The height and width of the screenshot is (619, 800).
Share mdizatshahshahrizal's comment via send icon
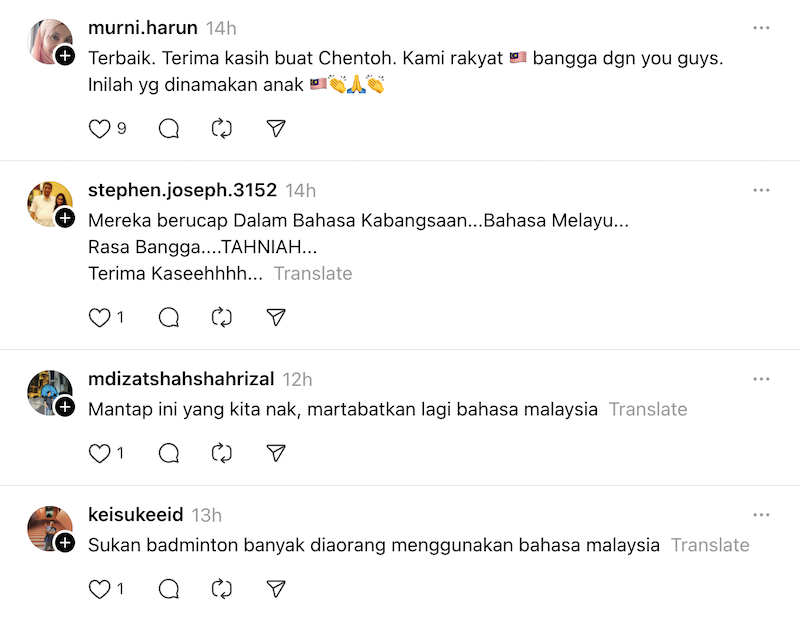click(x=276, y=453)
